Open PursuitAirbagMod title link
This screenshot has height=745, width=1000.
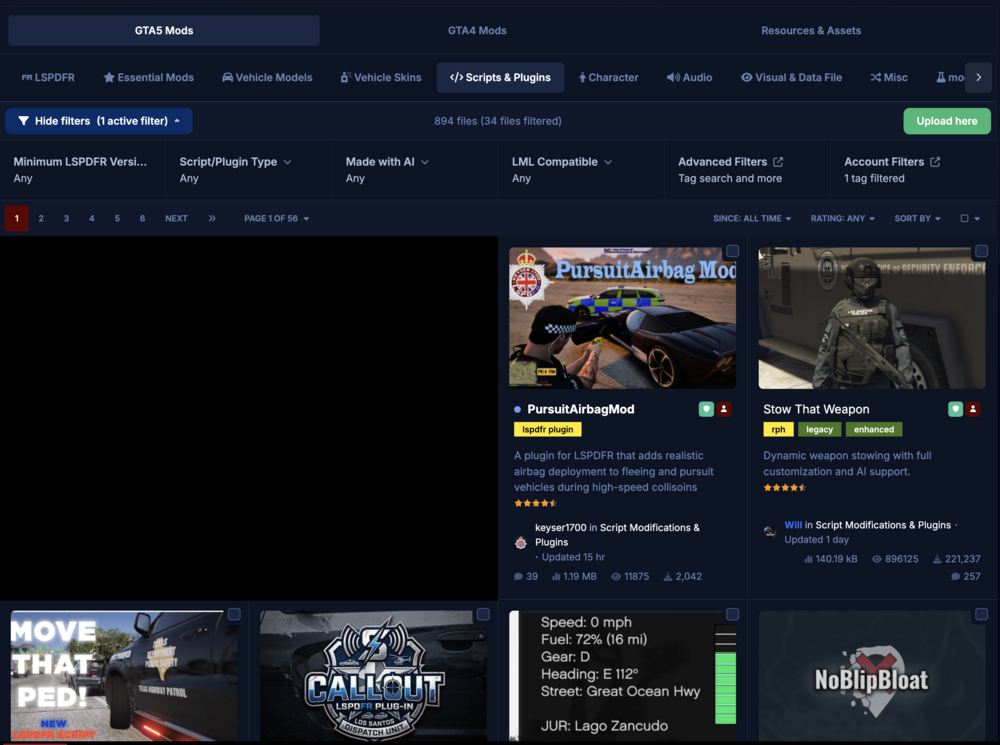[x=580, y=409]
